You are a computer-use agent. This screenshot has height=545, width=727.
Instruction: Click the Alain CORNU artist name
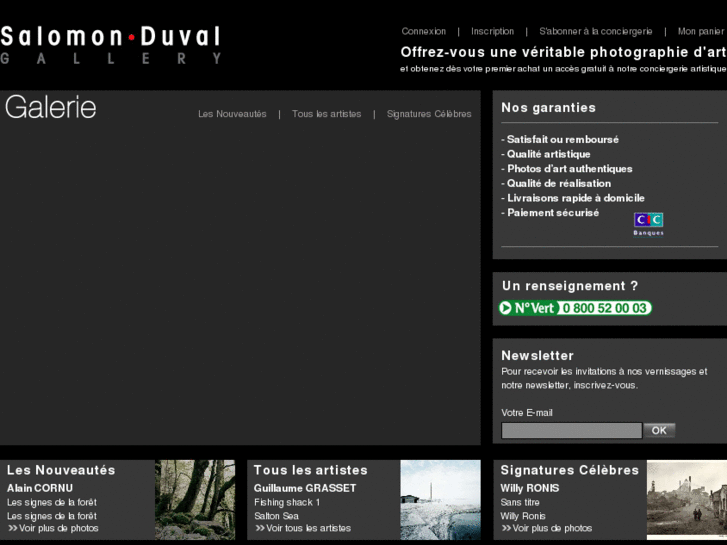coord(40,488)
